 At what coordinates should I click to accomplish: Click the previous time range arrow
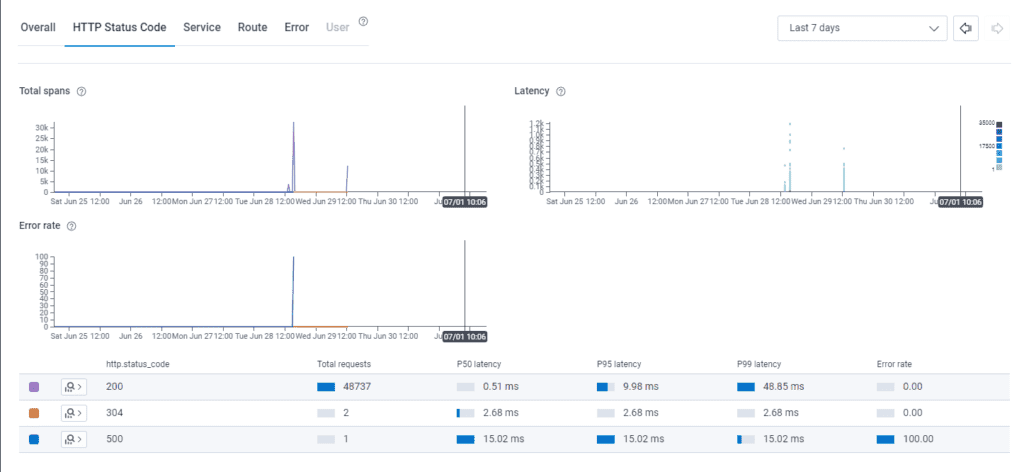coord(966,28)
